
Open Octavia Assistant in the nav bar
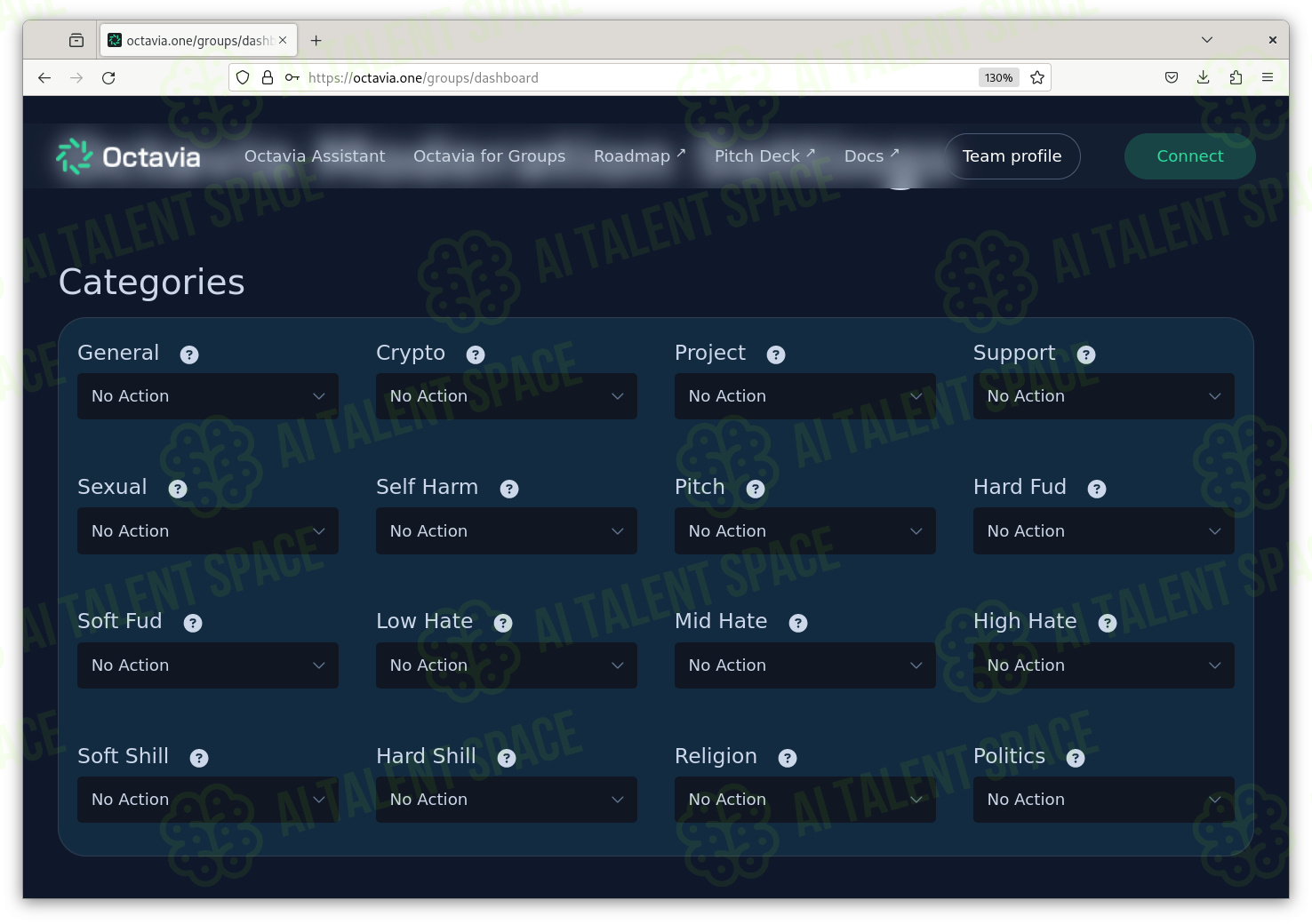pyautogui.click(x=315, y=156)
